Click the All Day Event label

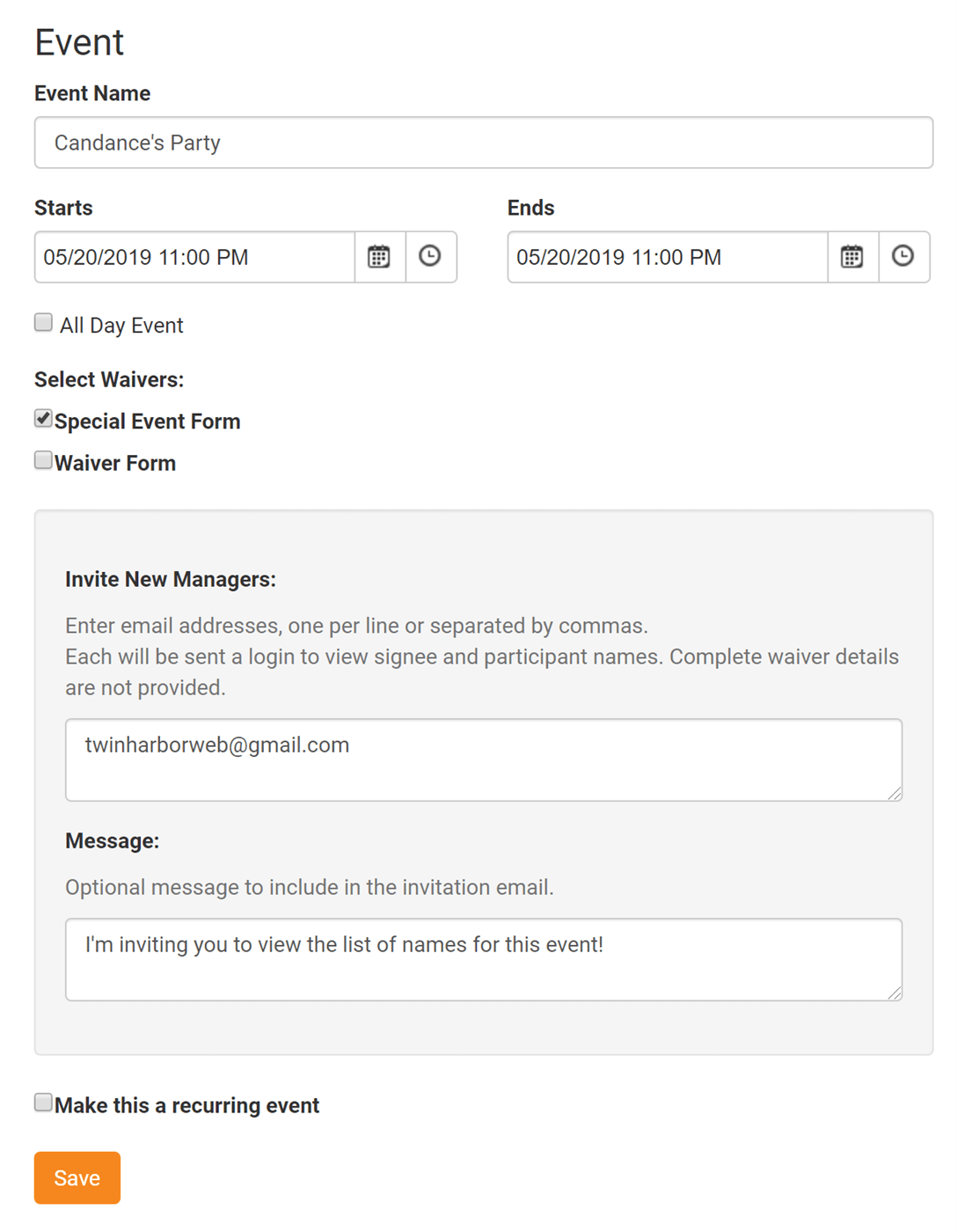tap(121, 325)
